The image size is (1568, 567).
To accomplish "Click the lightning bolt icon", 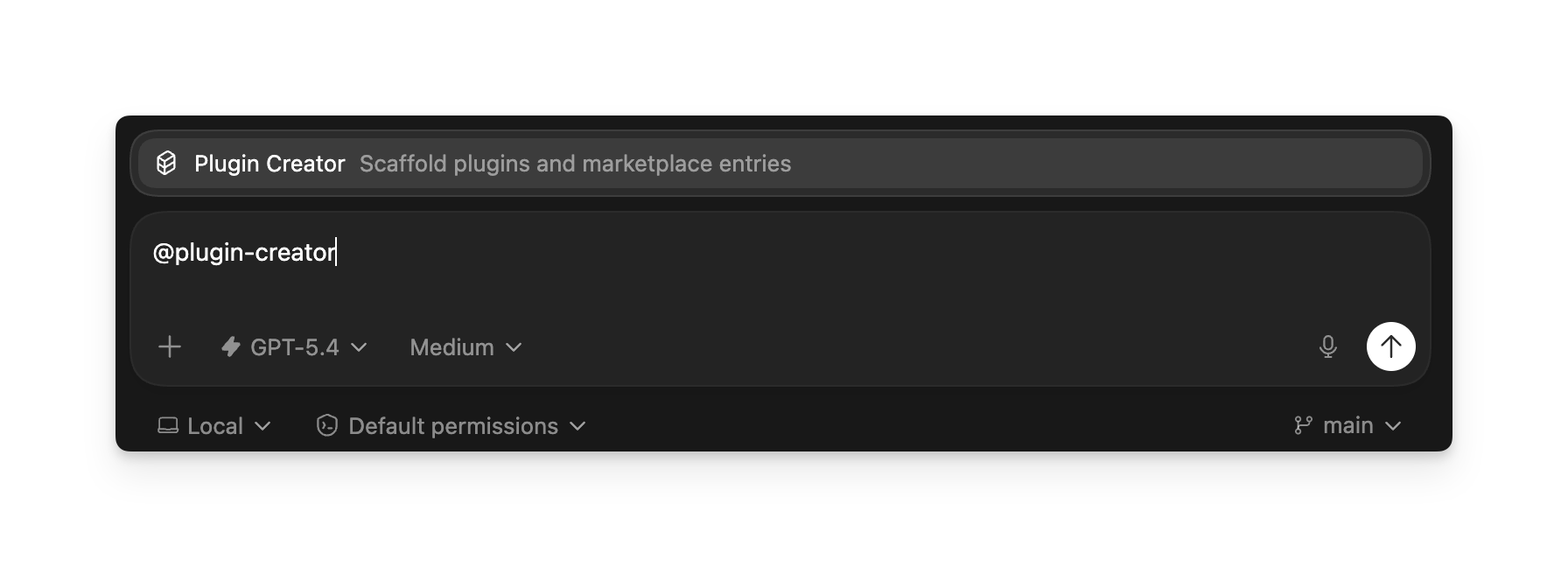I will (x=231, y=347).
